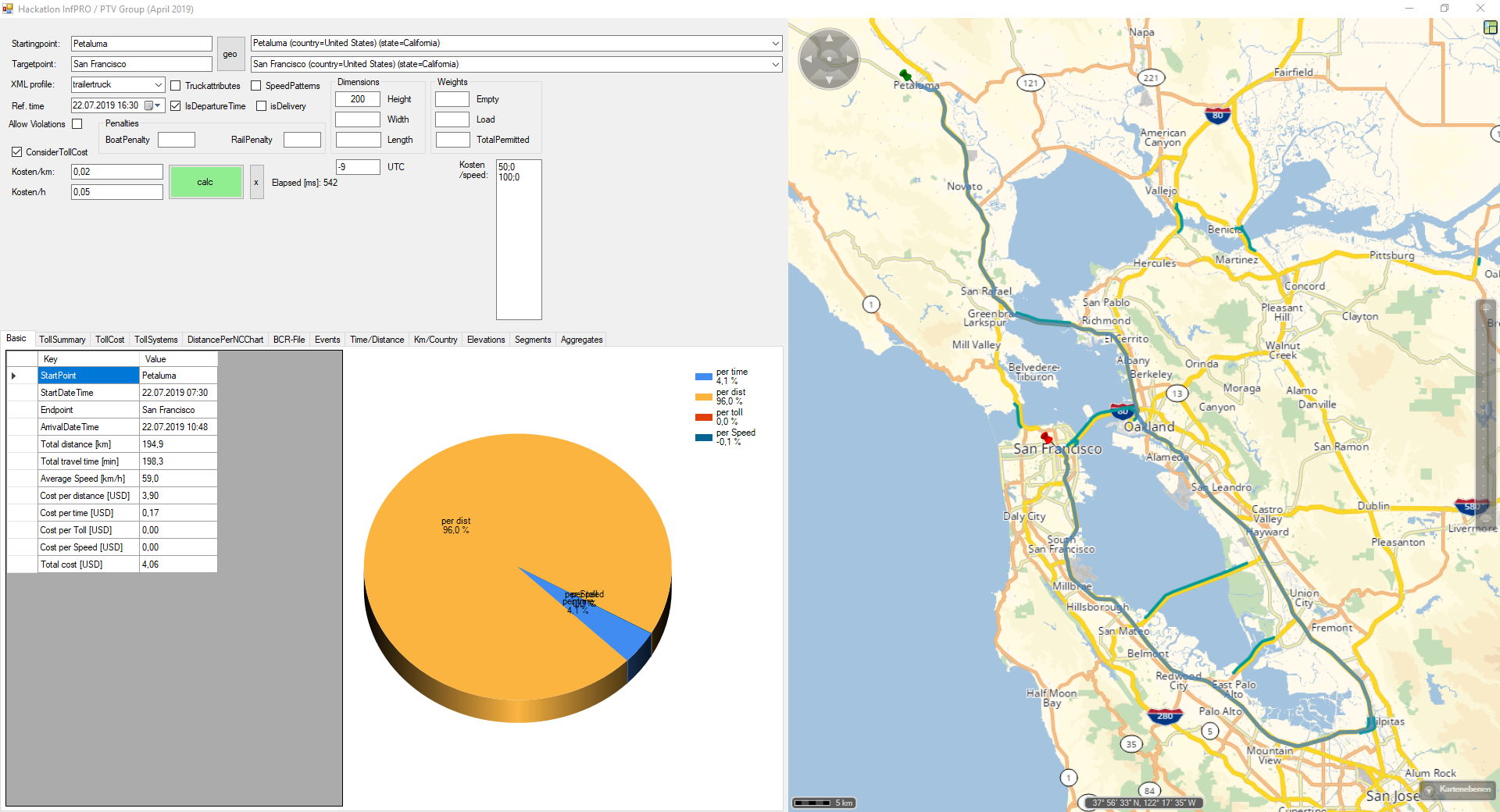This screenshot has width=1500, height=812.
Task: Pan the map left using the compass arrow
Action: click(x=808, y=59)
